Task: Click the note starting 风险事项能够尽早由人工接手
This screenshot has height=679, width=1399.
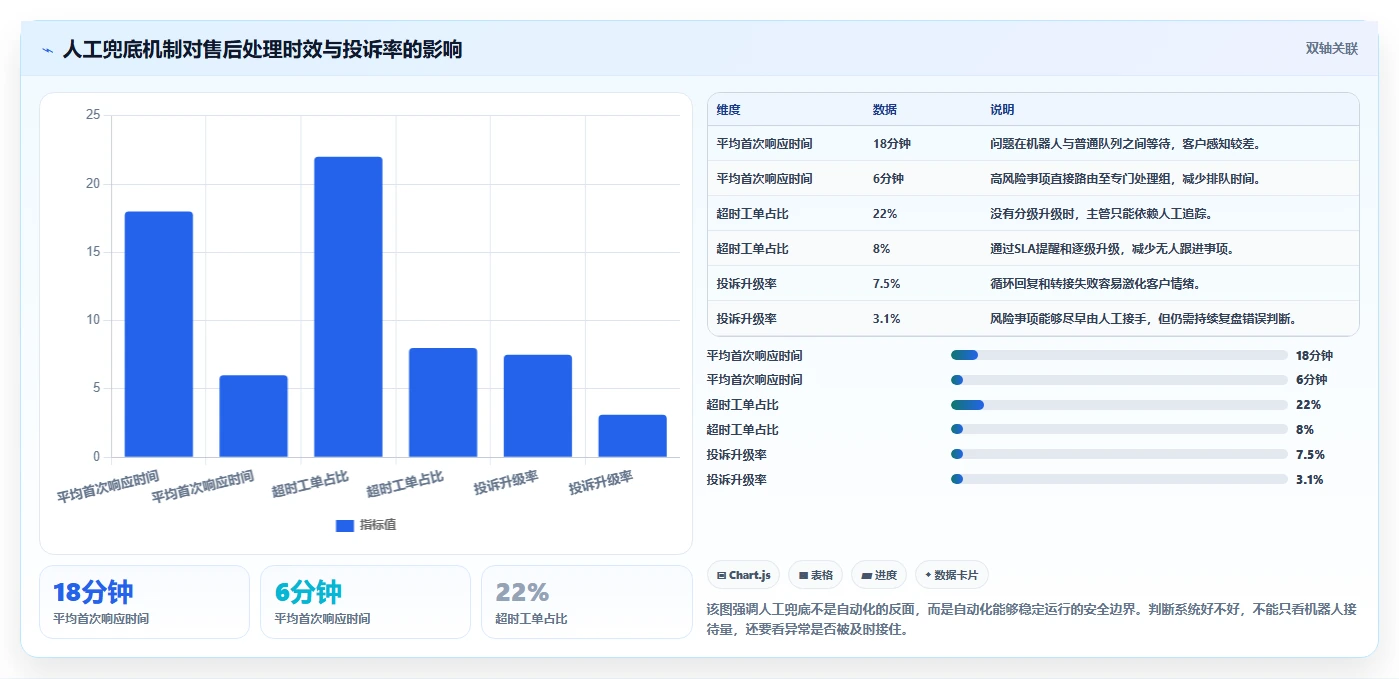Action: 1144,319
